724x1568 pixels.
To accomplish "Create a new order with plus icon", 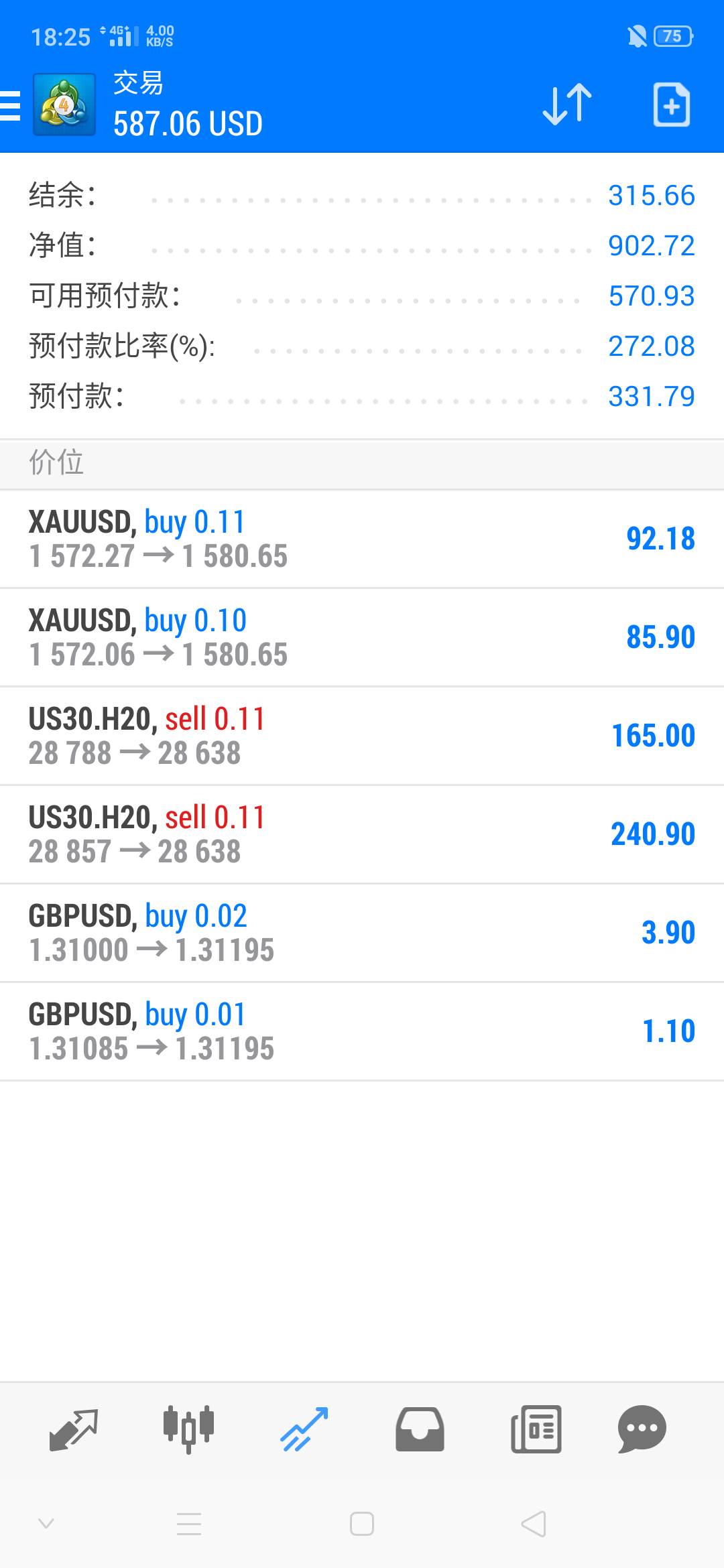I will click(671, 105).
